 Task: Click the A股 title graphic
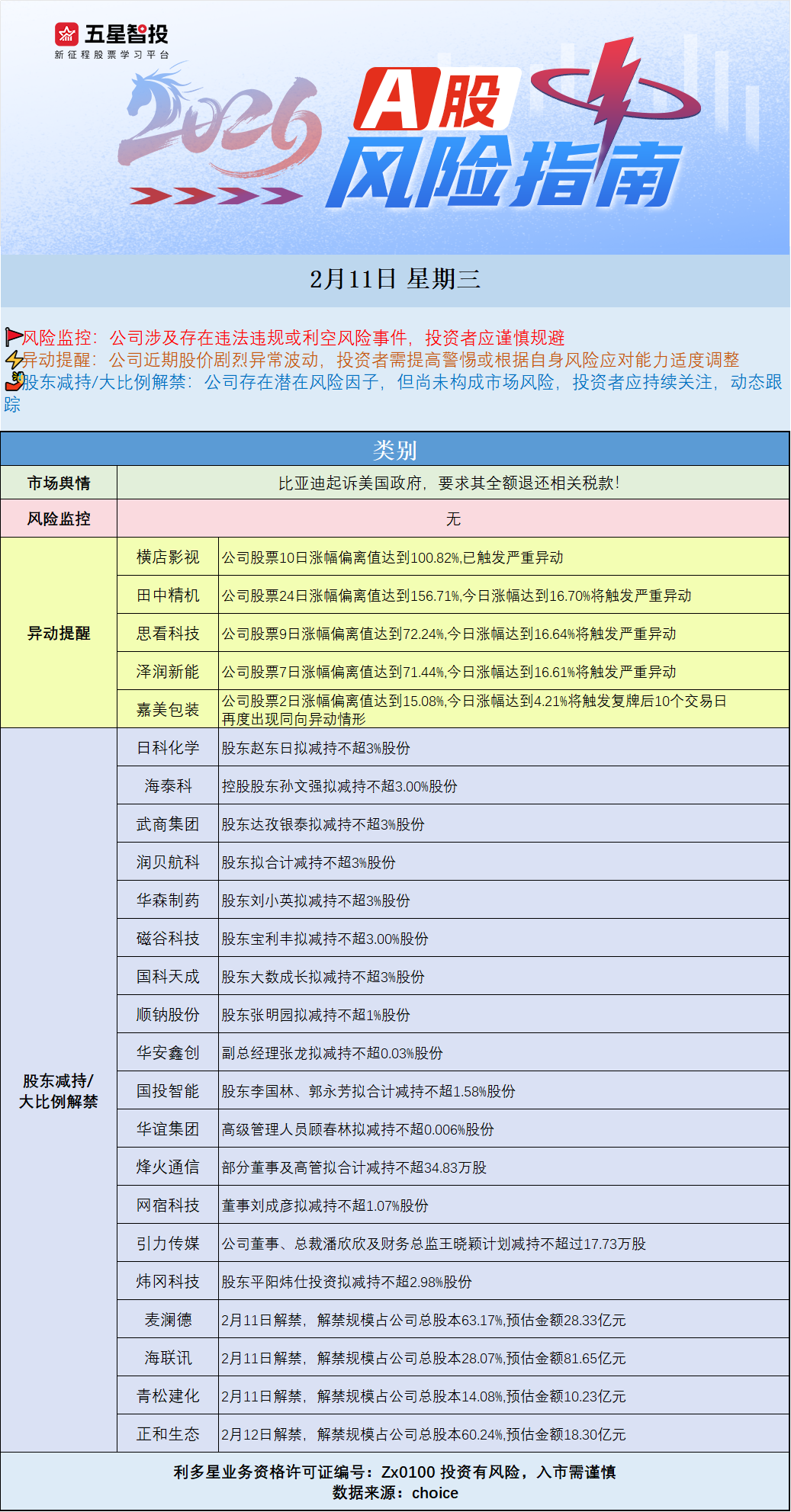[436, 98]
